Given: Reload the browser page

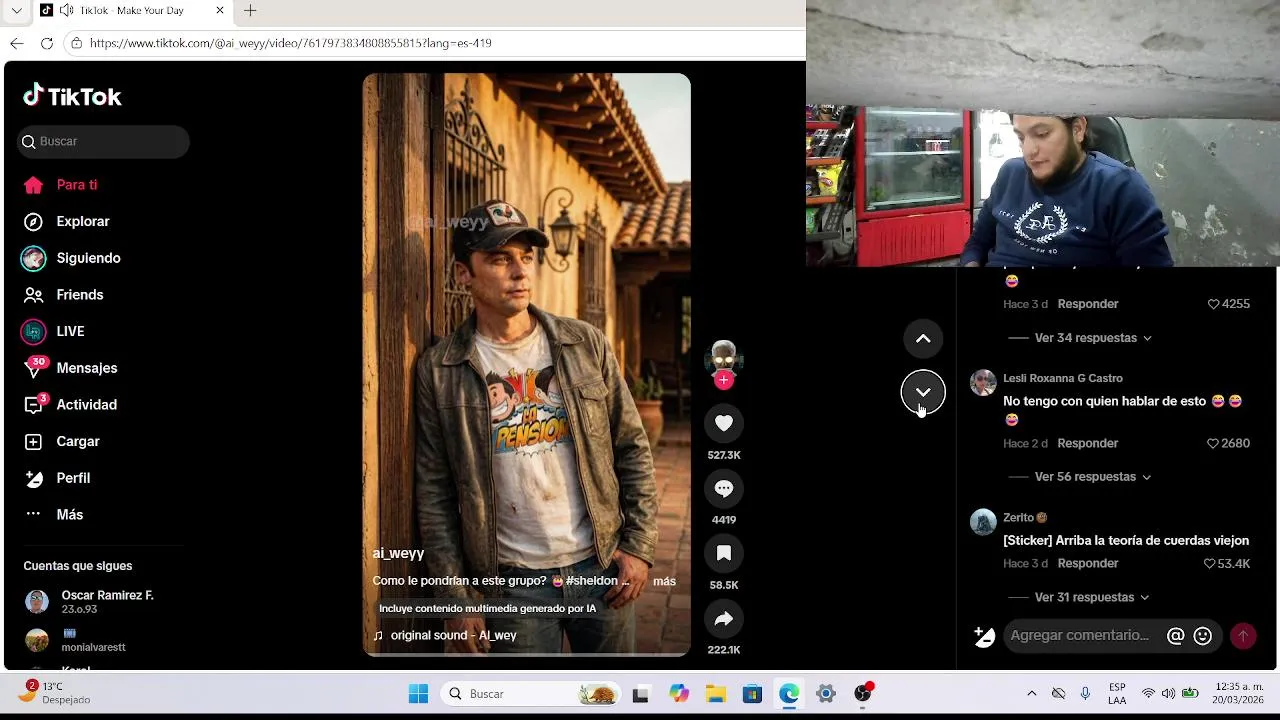Looking at the screenshot, I should [x=46, y=43].
